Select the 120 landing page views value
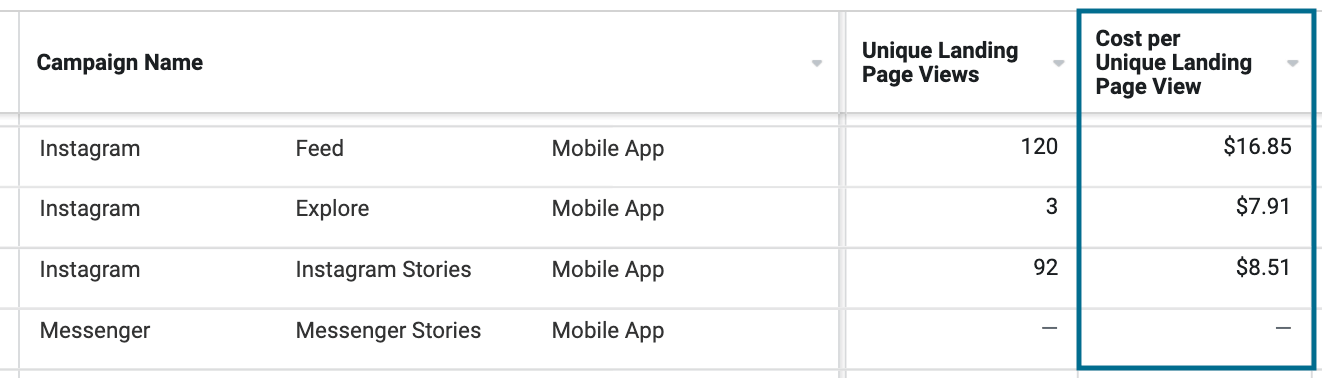The width and height of the screenshot is (1322, 378). [1040, 148]
